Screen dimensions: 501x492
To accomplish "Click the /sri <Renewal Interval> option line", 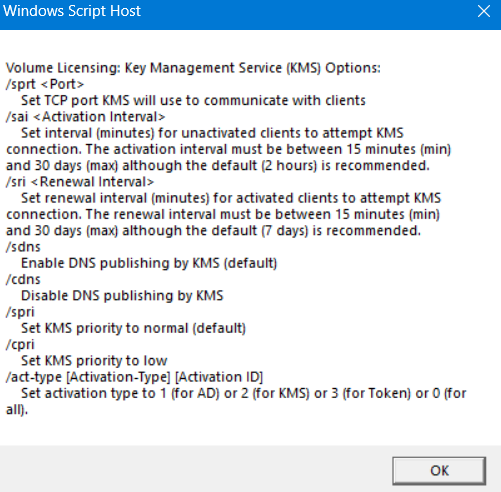I will click(x=80, y=182).
